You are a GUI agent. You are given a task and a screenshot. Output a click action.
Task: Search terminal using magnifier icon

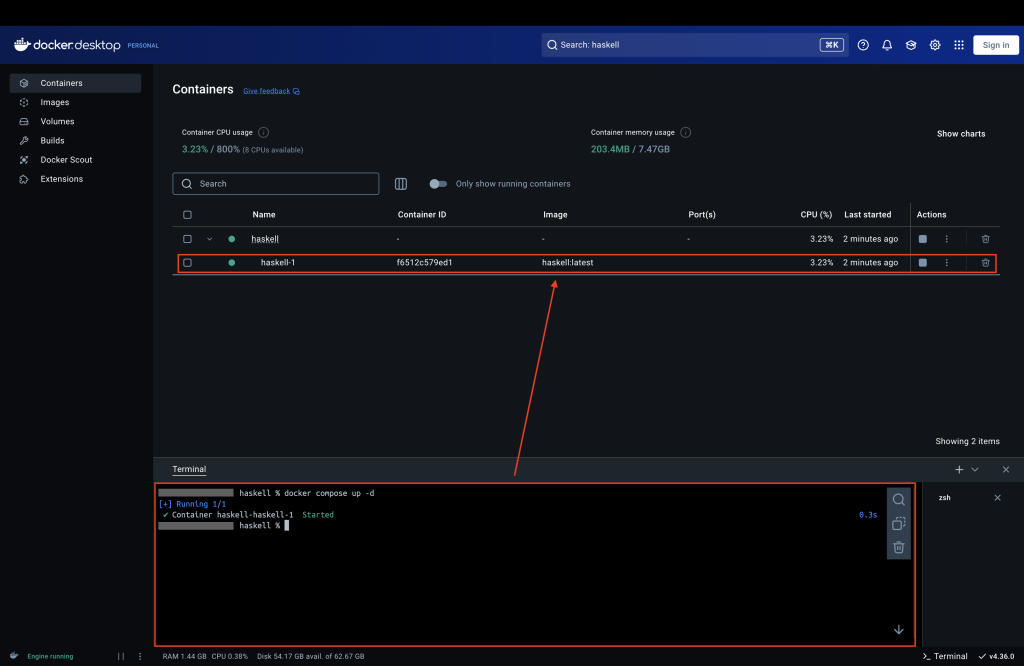(x=898, y=500)
